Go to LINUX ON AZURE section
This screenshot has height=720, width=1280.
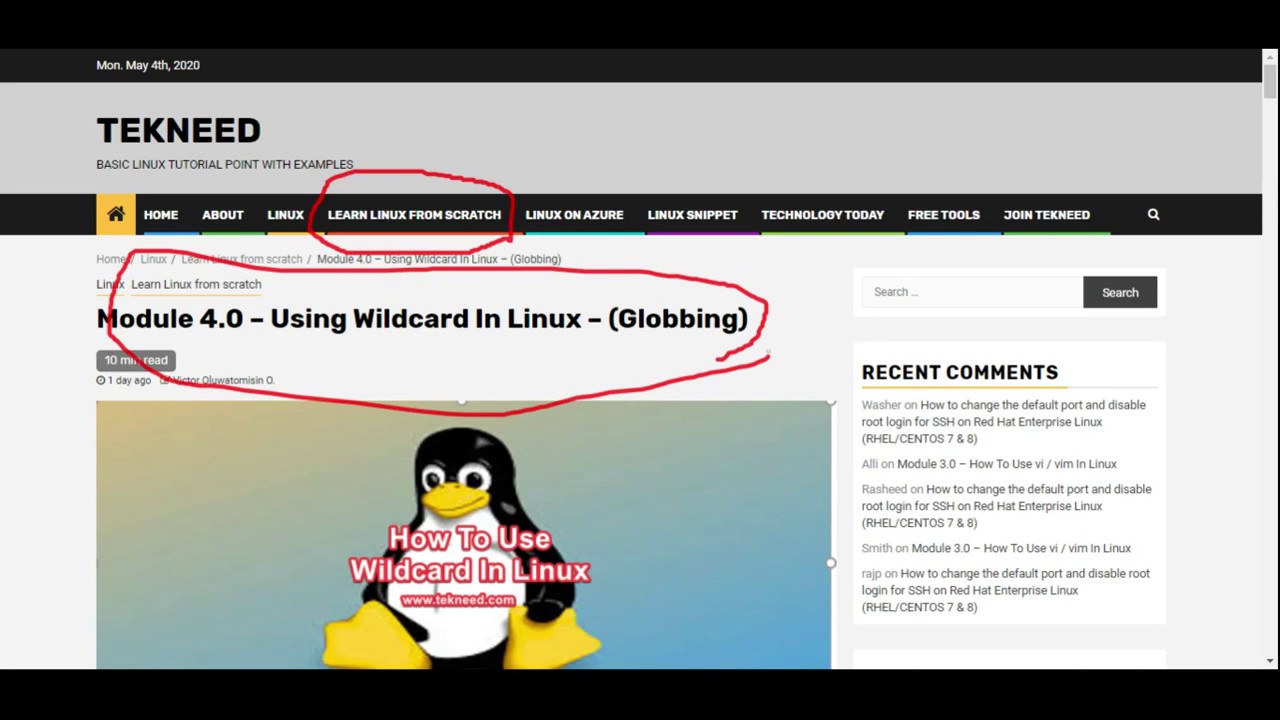click(574, 215)
